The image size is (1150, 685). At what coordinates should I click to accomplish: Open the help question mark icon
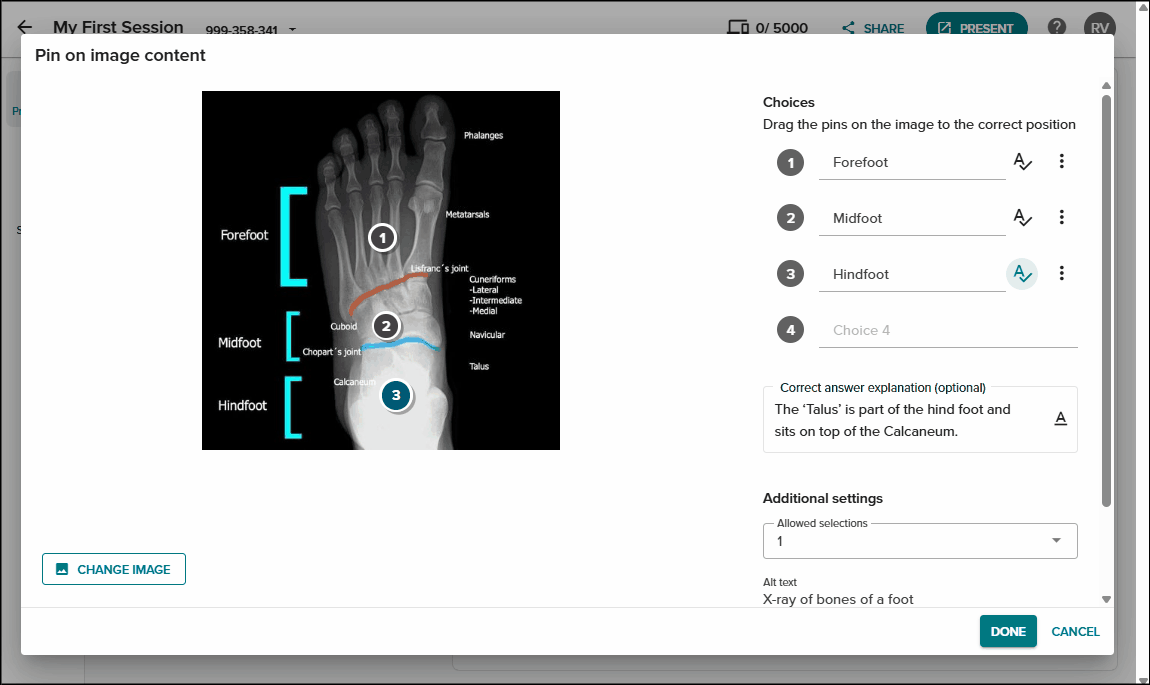click(x=1056, y=27)
